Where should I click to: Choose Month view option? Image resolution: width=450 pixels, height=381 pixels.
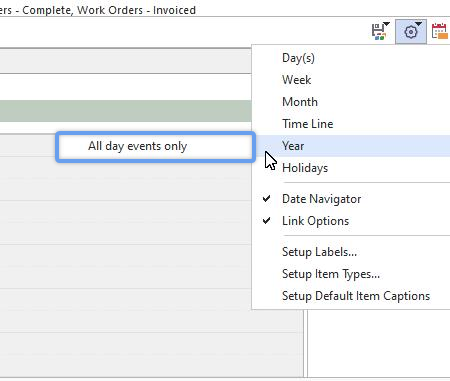point(351,102)
